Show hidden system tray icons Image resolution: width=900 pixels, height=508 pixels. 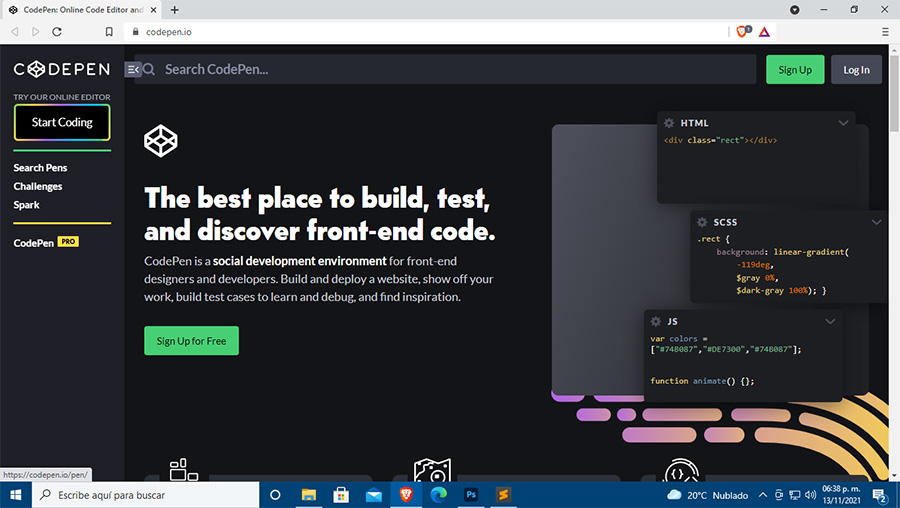pyautogui.click(x=763, y=495)
